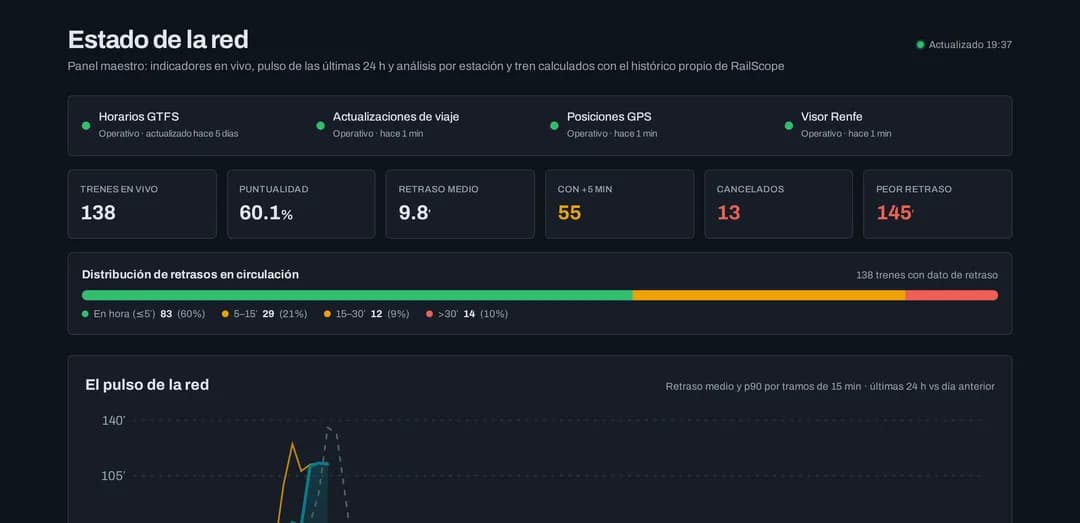Screen dimensions: 1080x523
Task: Click the 105' axis label on the chart
Action: (x=114, y=476)
